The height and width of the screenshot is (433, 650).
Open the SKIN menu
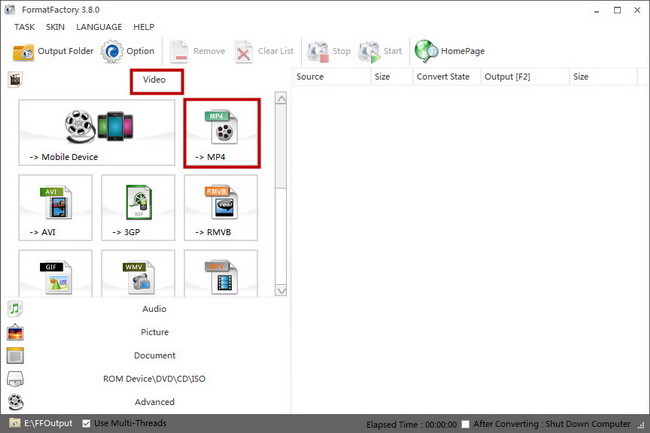point(56,26)
